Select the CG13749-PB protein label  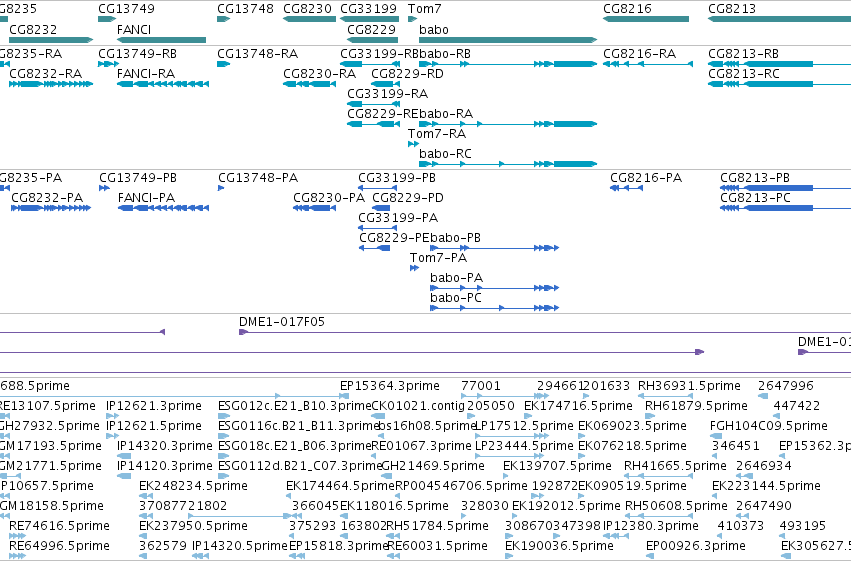click(138, 178)
